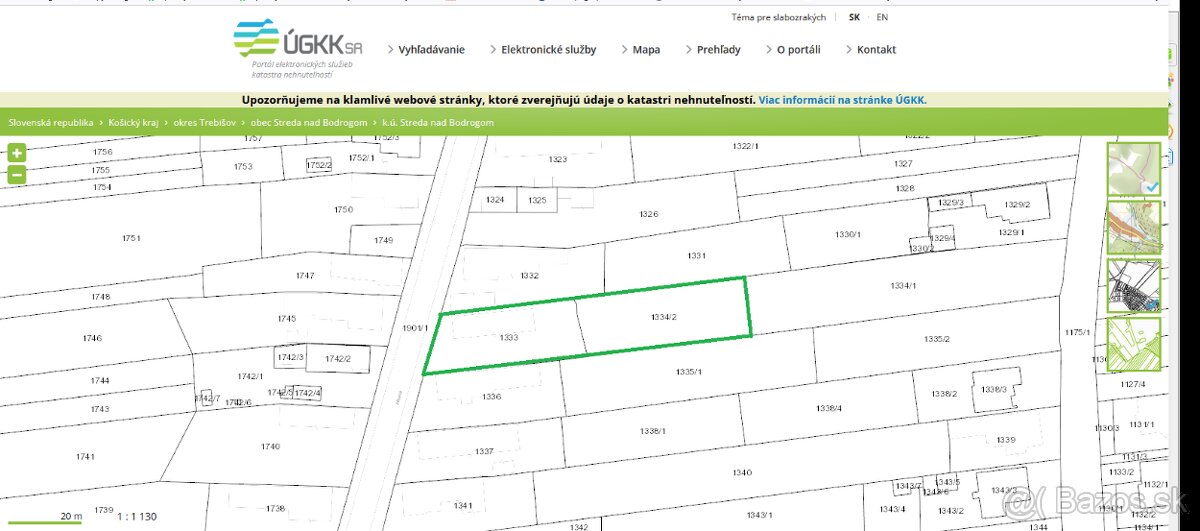The image size is (1200, 531).
Task: Choose the green hatched parcels layer thumbnail
Action: click(1133, 344)
